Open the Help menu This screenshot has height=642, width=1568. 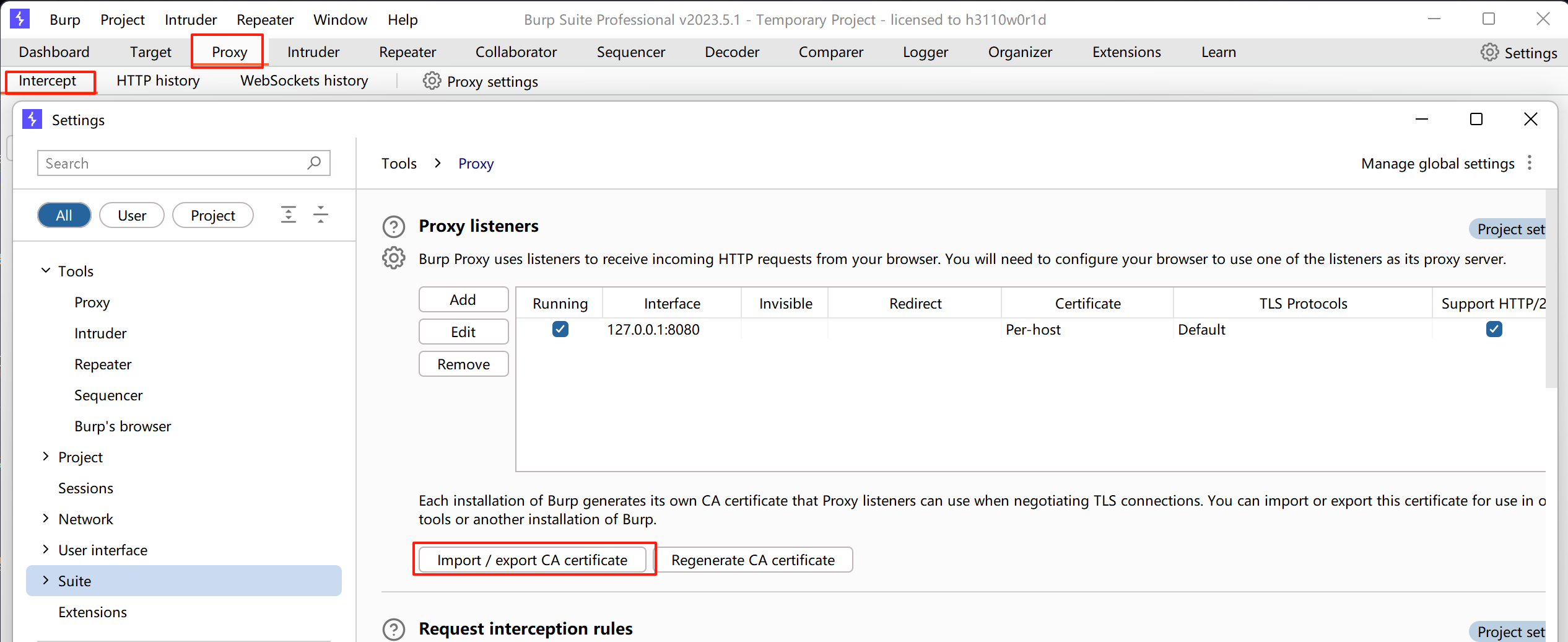tap(403, 20)
